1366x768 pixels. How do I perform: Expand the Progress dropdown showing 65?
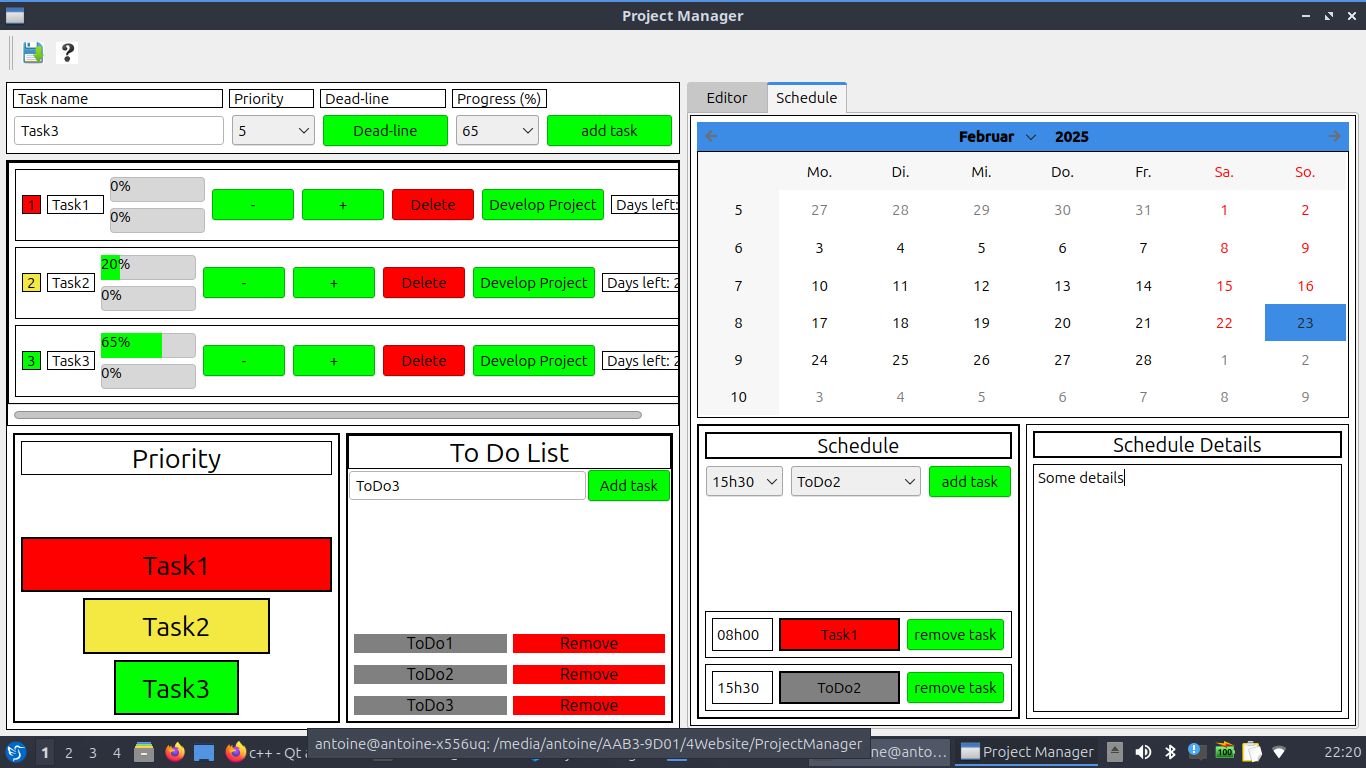click(497, 131)
